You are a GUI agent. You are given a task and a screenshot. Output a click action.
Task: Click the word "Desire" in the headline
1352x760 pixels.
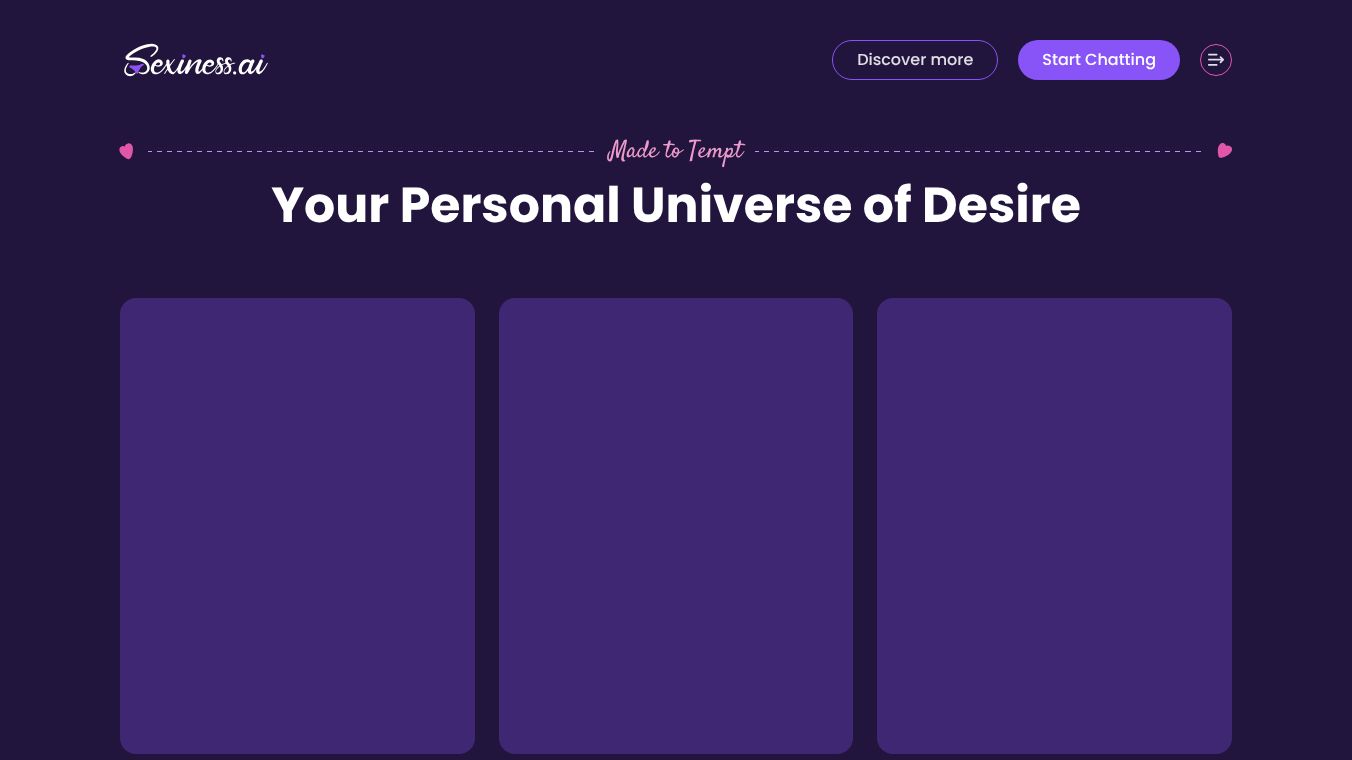point(1001,205)
